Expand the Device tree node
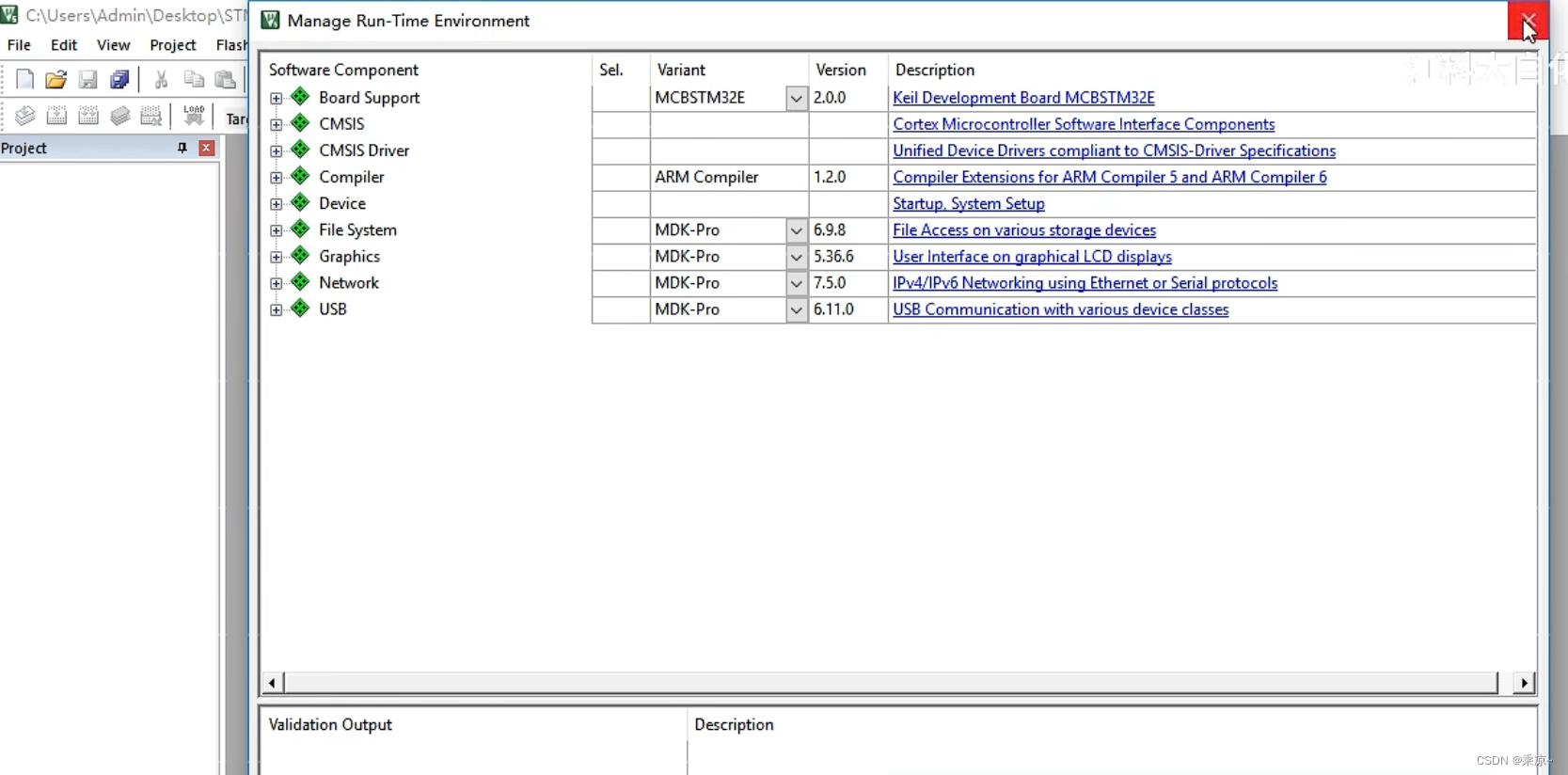Screen dimensions: 1568x775 point(276,203)
